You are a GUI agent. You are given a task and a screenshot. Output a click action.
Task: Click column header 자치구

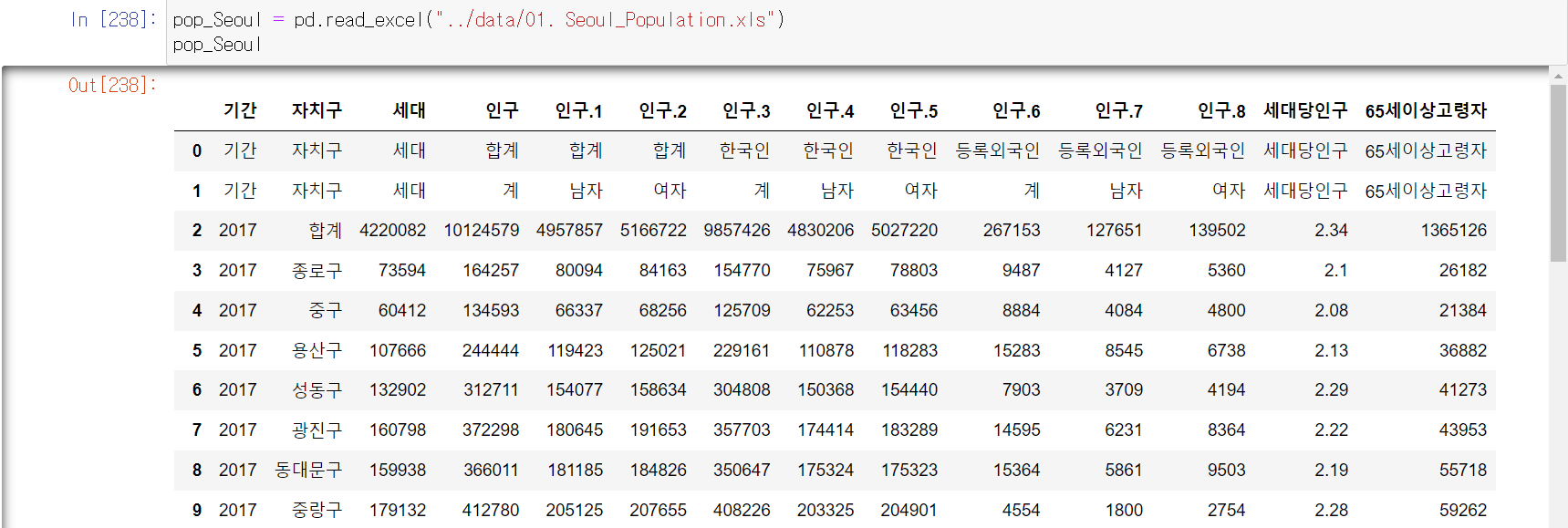click(x=317, y=110)
